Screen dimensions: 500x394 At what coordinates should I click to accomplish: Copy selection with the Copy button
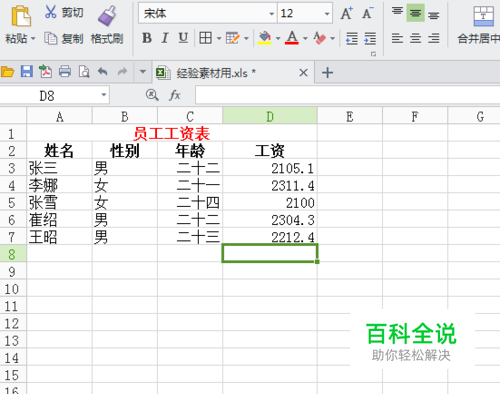(64, 39)
